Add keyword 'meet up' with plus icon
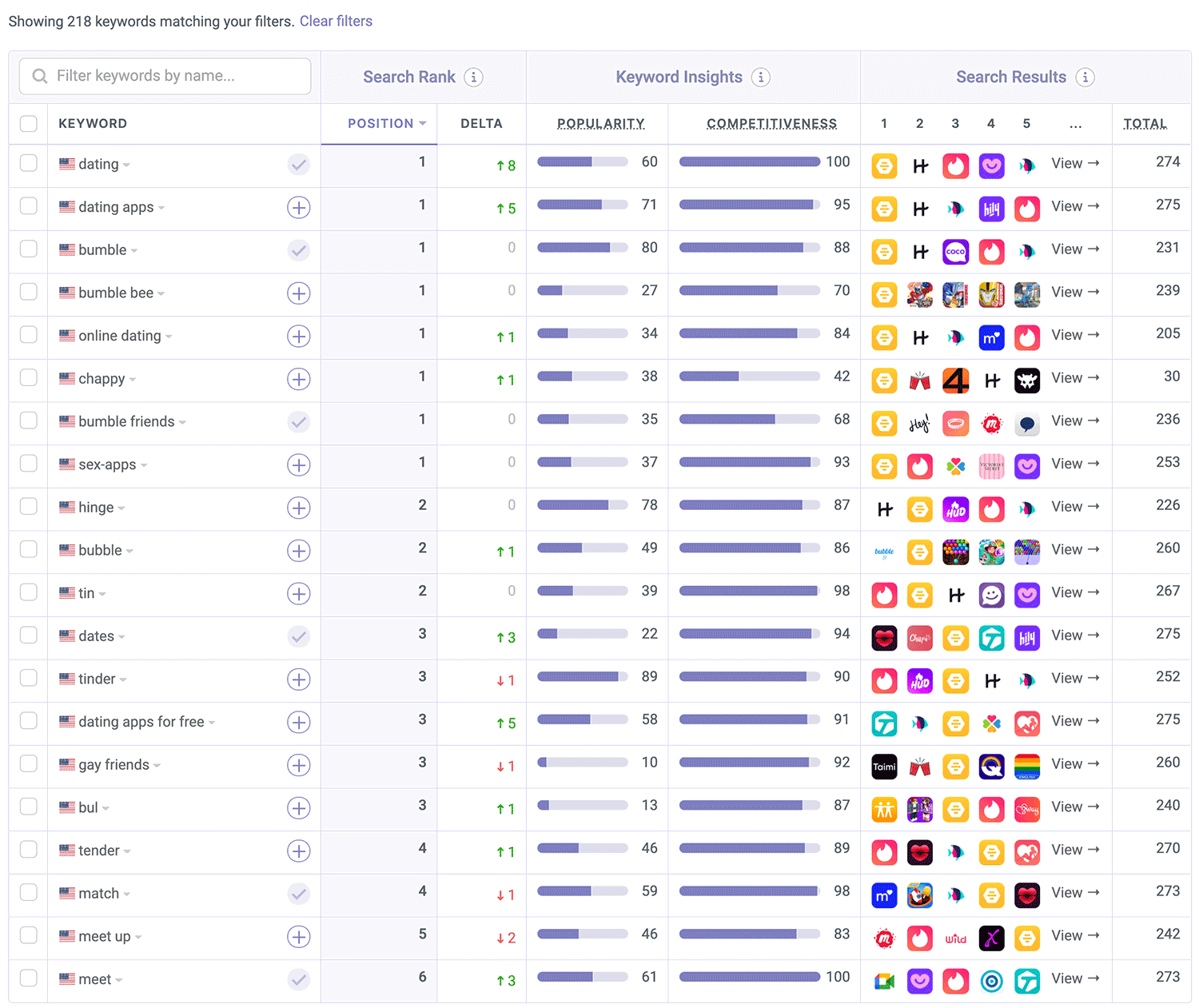The width and height of the screenshot is (1199, 1008). 299,937
